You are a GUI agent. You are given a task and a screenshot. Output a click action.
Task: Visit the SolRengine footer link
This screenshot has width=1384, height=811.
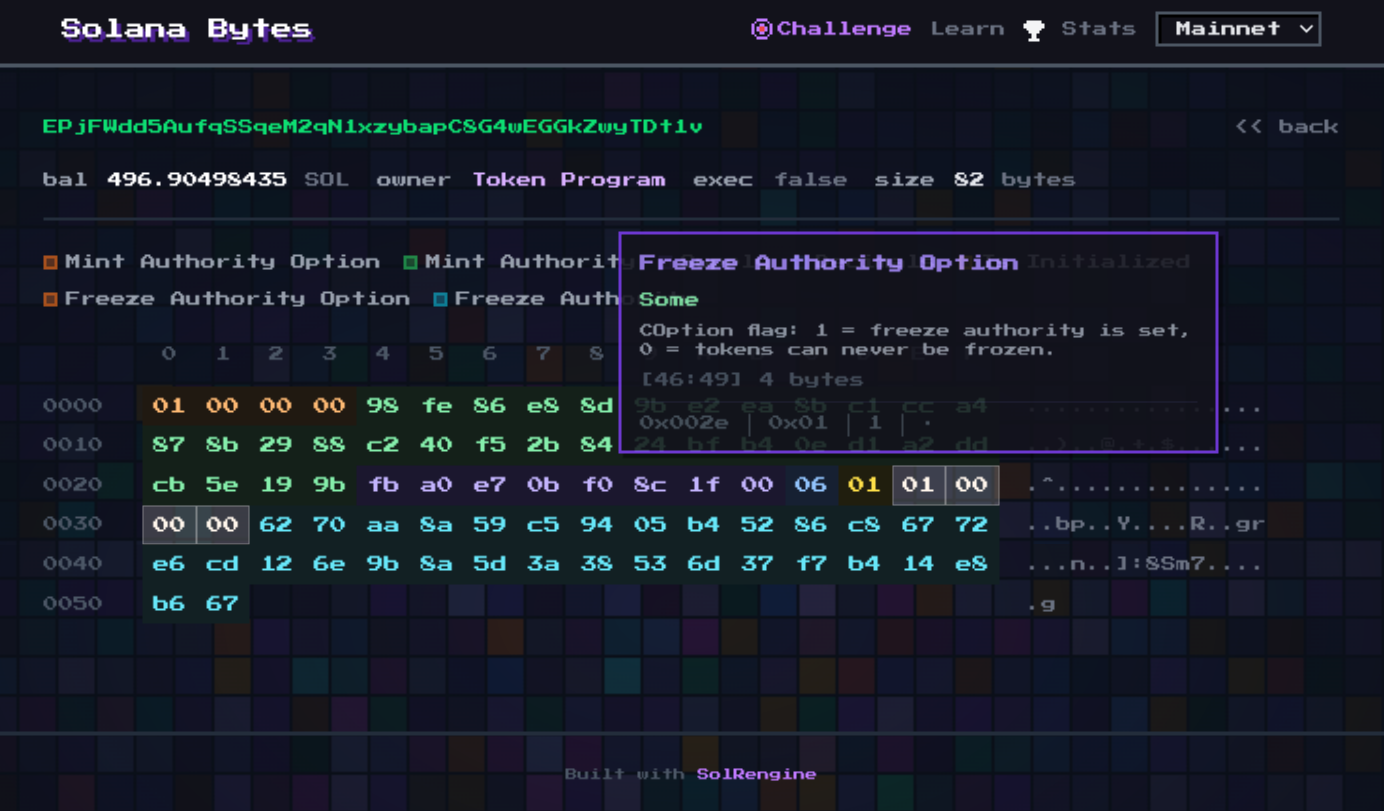(x=756, y=774)
